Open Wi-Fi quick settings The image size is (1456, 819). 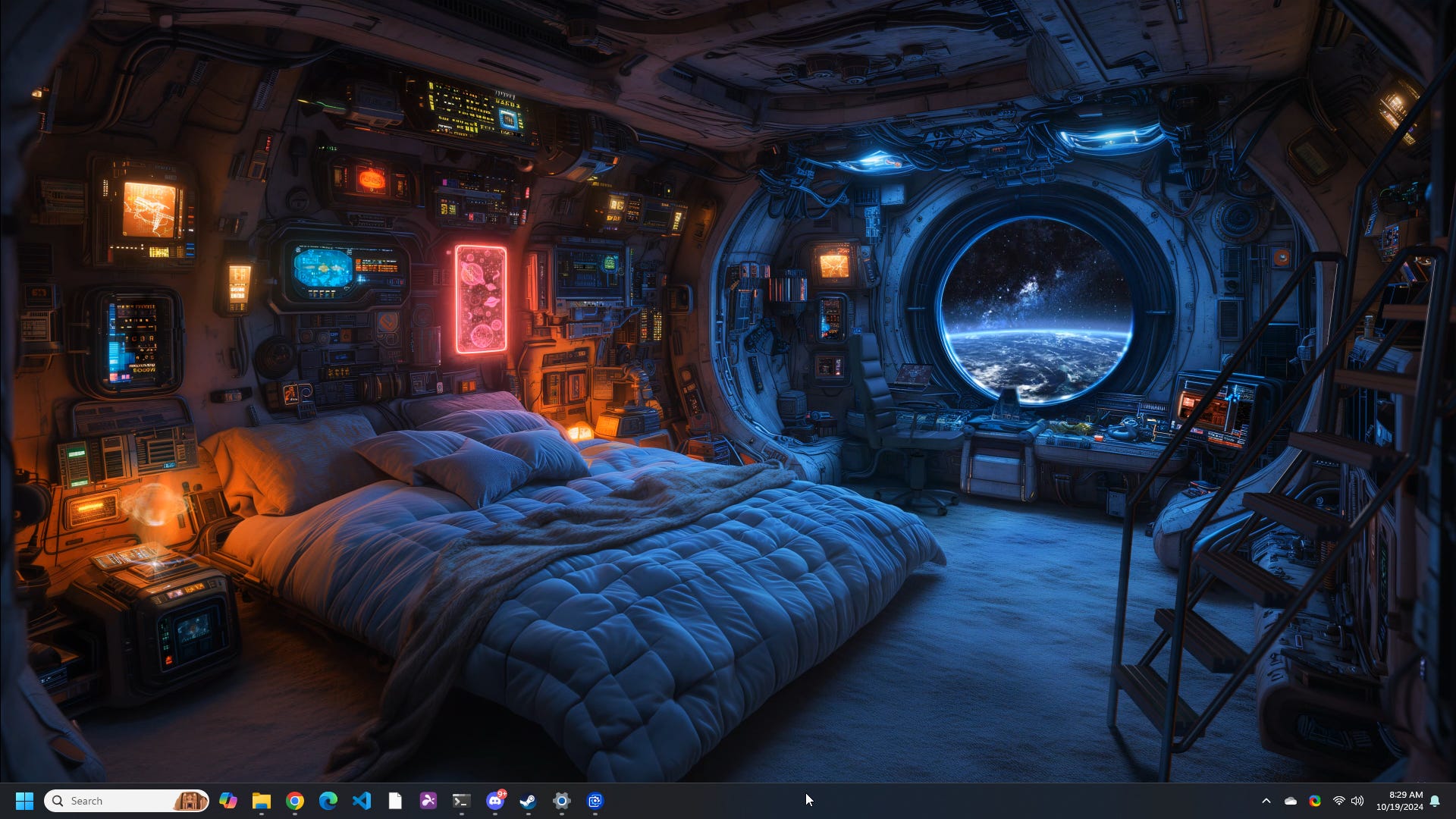(1338, 800)
